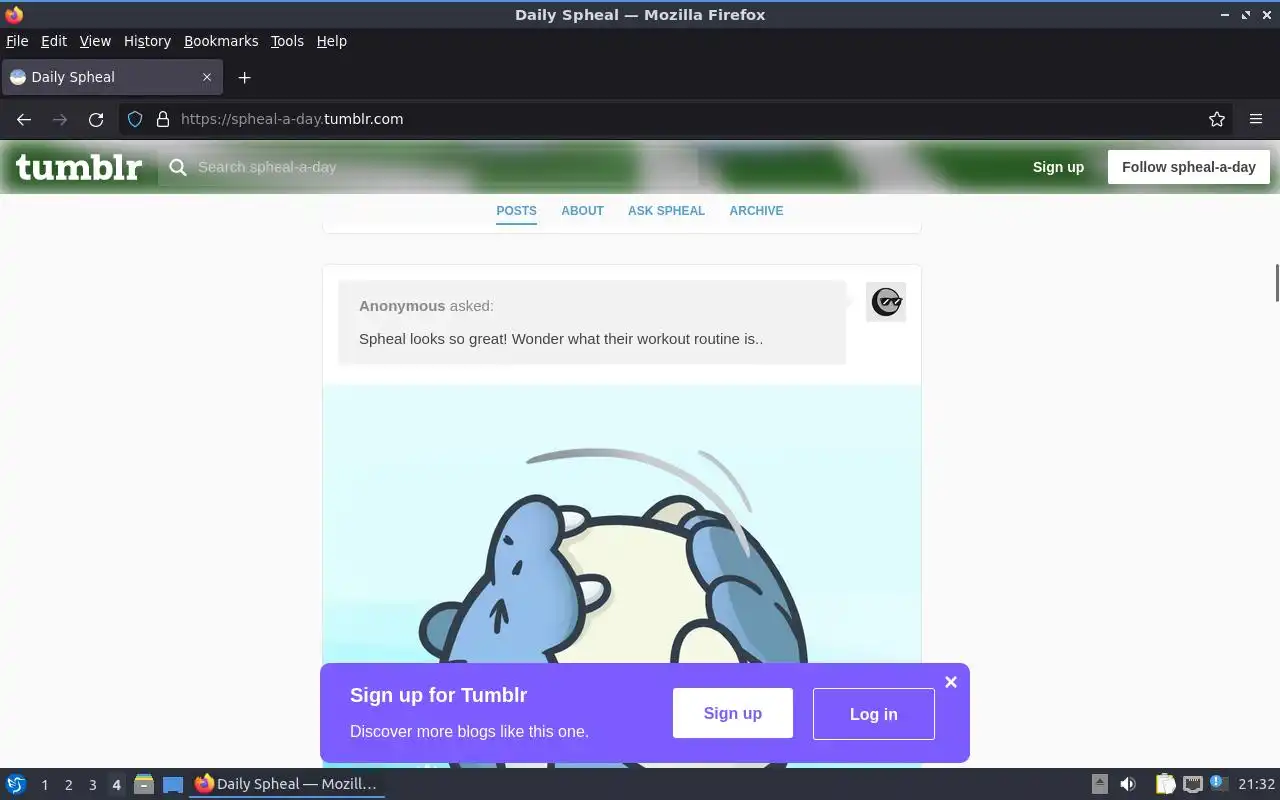The height and width of the screenshot is (800, 1280).
Task: Switch to workspace 1
Action: [x=44, y=785]
